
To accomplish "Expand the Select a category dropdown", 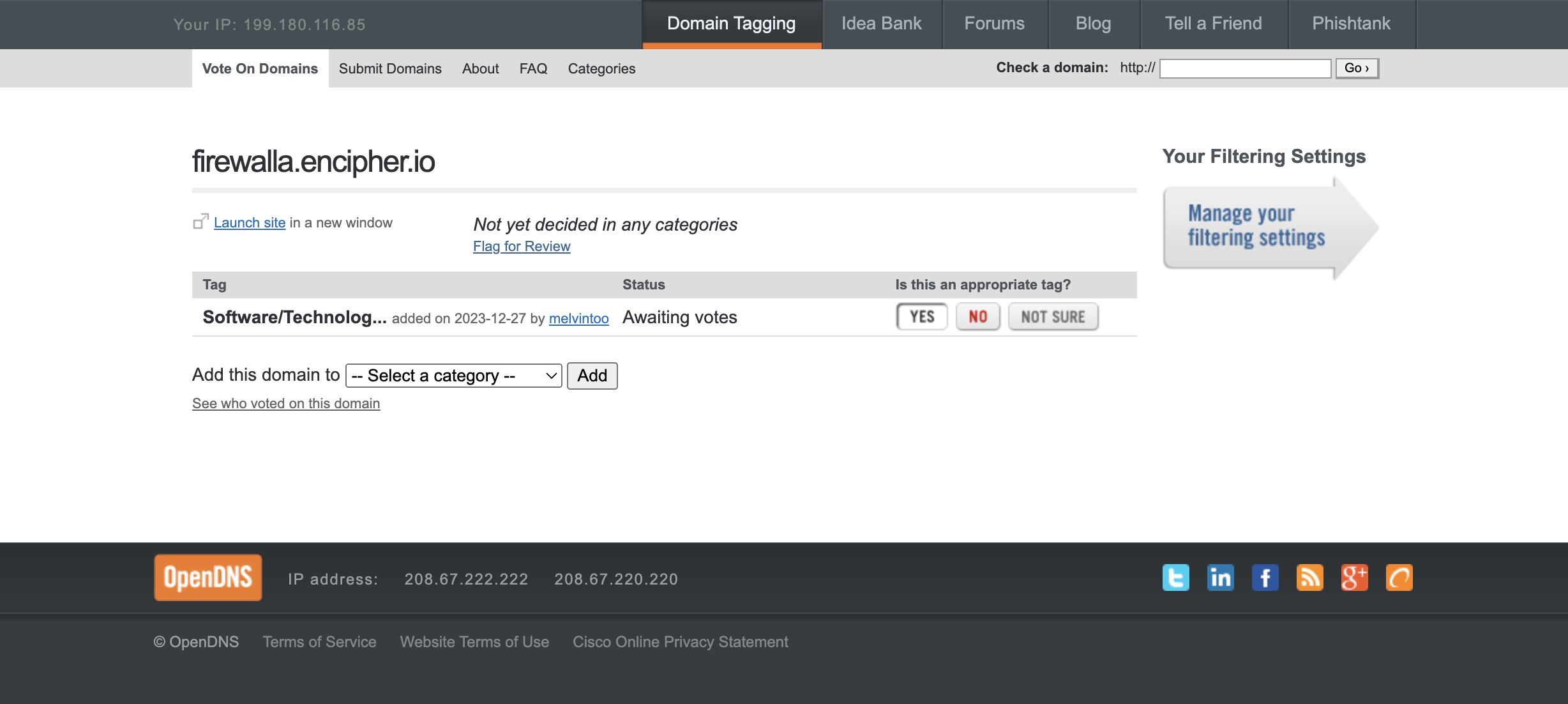I will click(453, 376).
